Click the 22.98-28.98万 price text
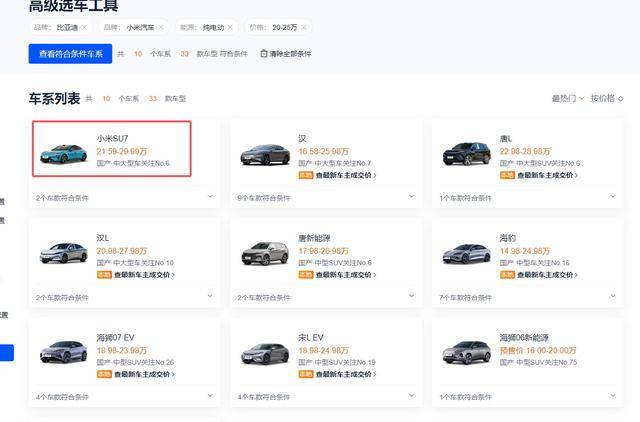Image resolution: width=640 pixels, height=422 pixels. tap(525, 151)
